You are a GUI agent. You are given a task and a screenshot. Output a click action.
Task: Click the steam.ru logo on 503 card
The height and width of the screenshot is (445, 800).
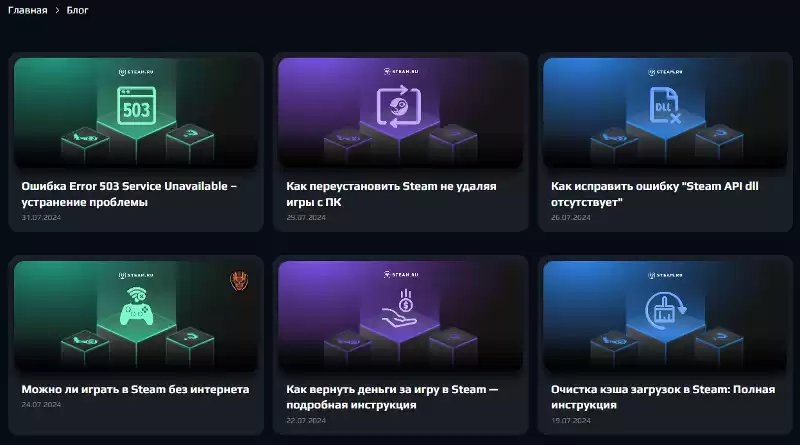tap(136, 72)
